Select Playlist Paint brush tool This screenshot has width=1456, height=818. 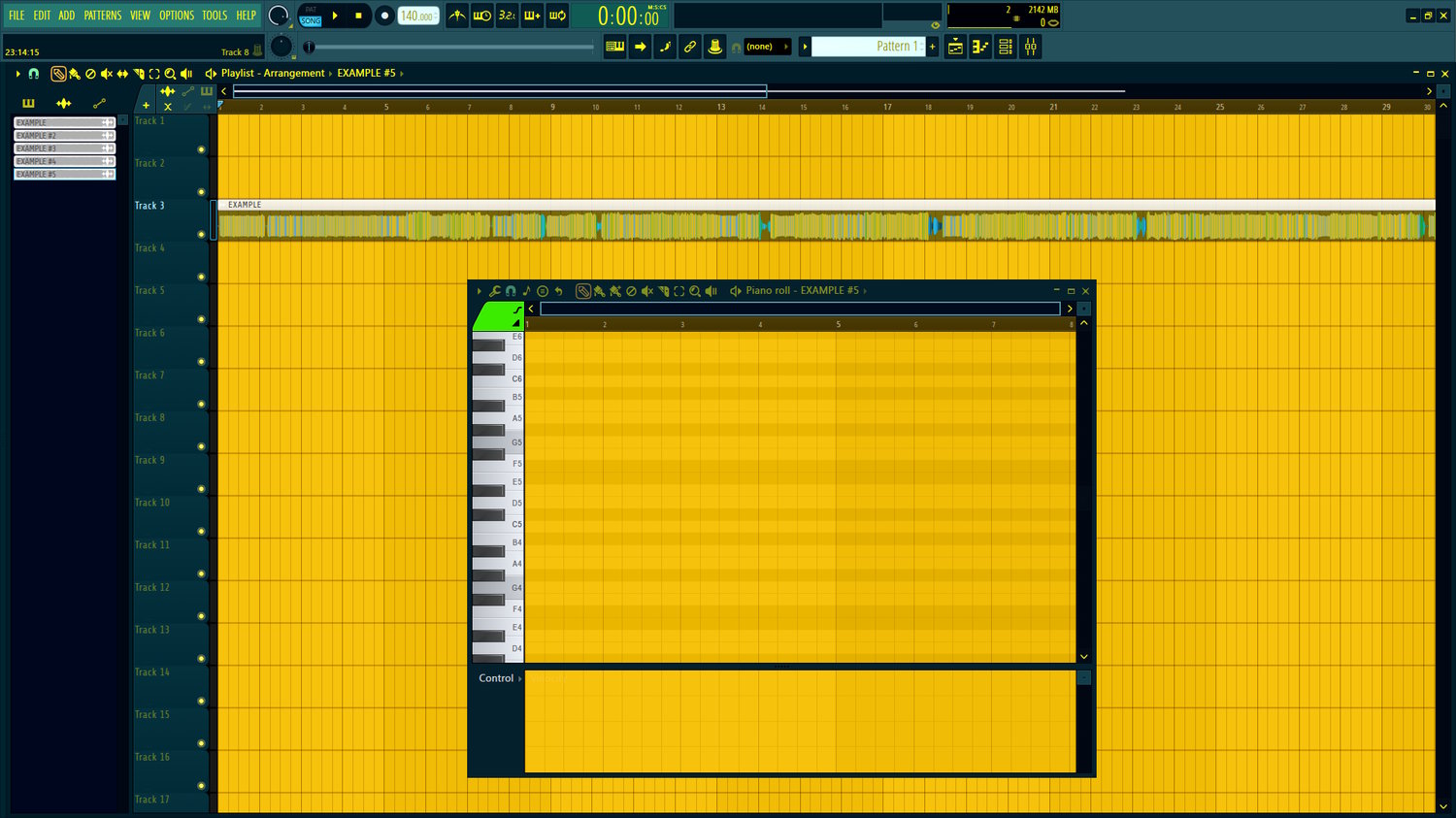pyautogui.click(x=75, y=74)
